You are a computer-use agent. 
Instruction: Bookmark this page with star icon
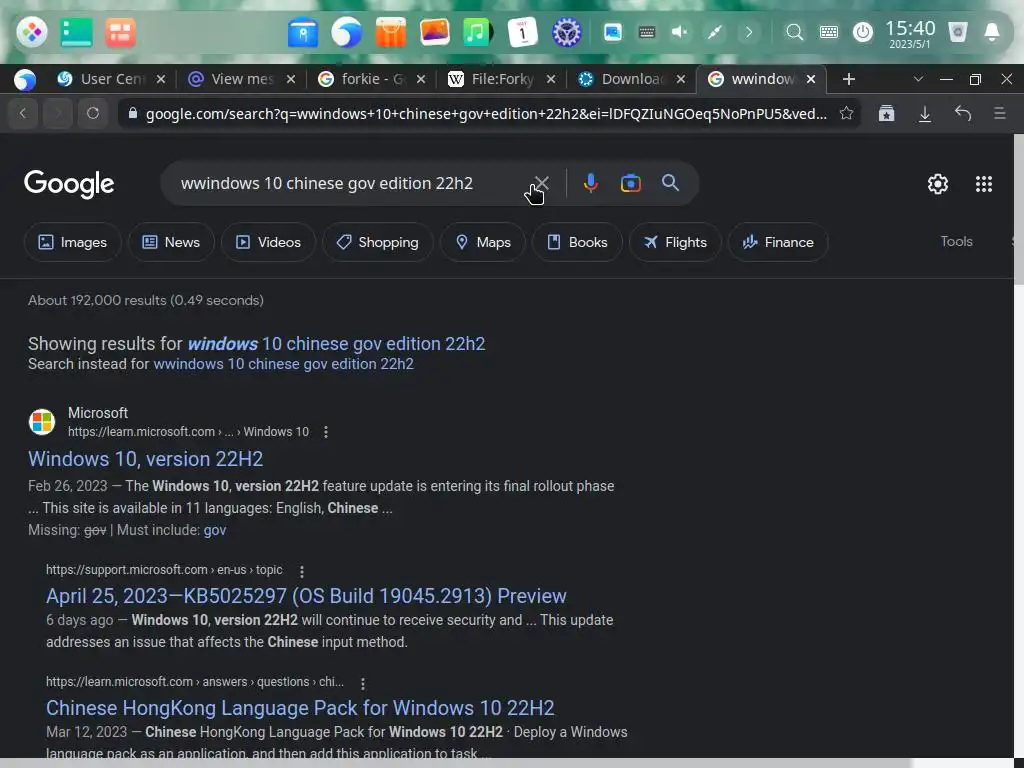tap(846, 113)
